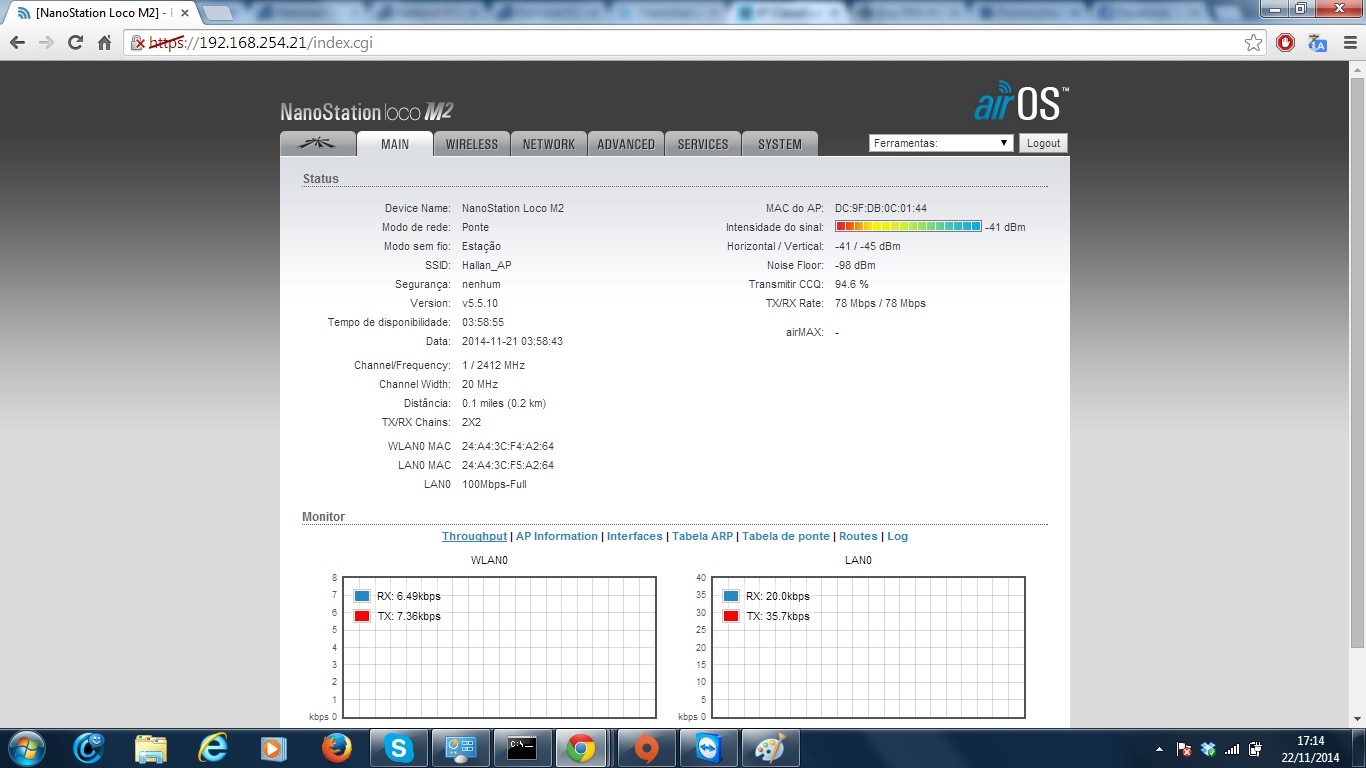Click the WLAN0 MAC value 24:A4:3C:F4:A2:64
Screen dimensions: 1366x768
coord(508,446)
